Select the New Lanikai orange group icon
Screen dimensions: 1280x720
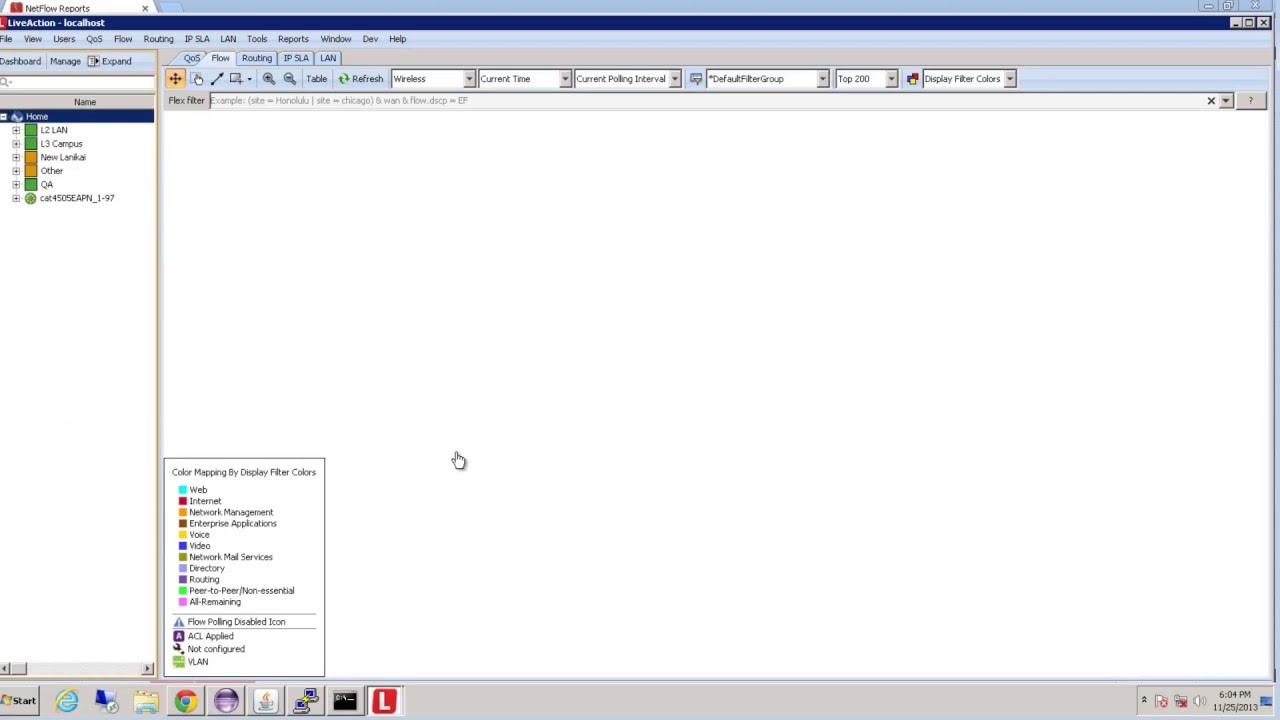[31, 157]
